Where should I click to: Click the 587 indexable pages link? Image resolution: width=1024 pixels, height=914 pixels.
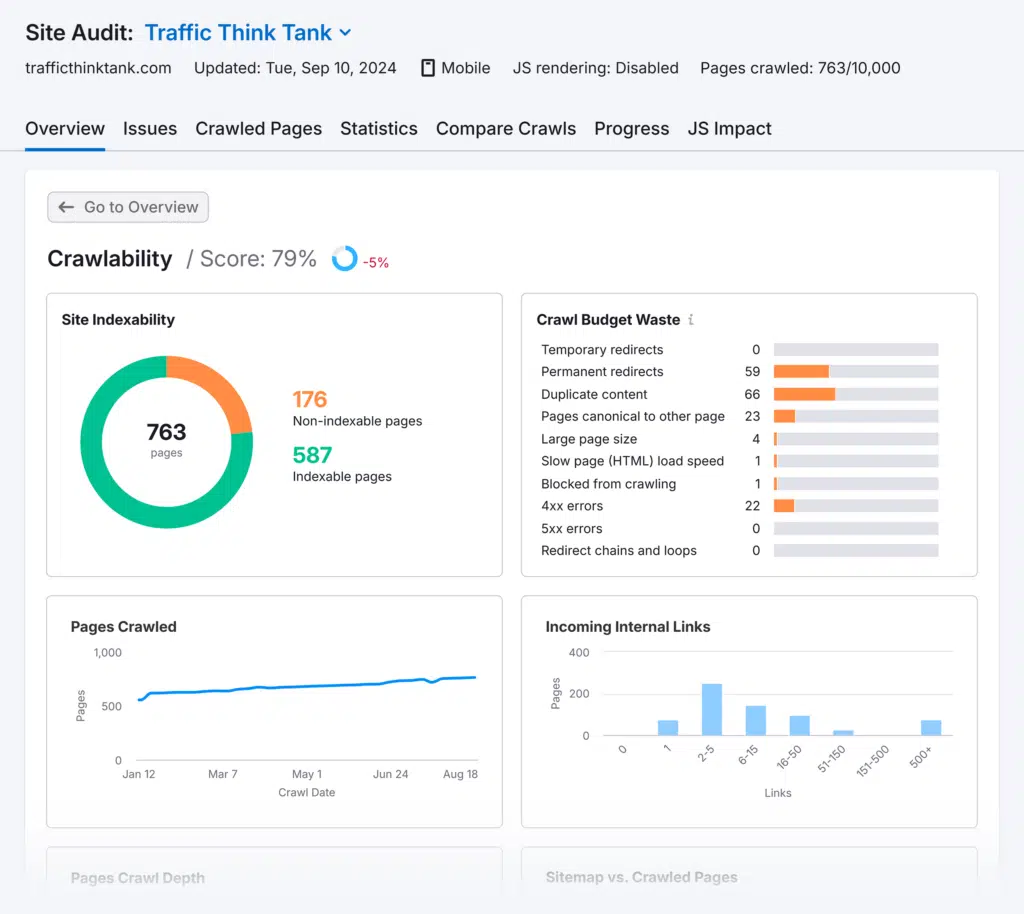312,456
